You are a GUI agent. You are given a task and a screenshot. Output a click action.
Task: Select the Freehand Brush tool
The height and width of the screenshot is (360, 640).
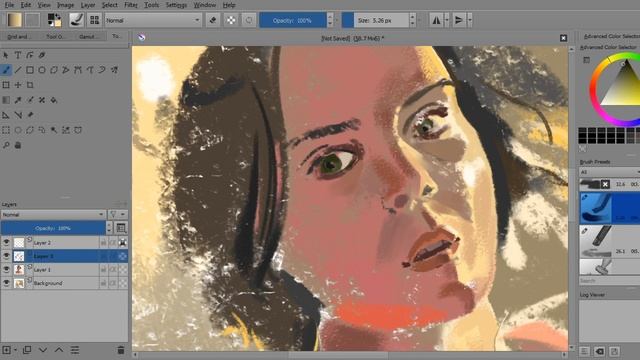click(6, 70)
